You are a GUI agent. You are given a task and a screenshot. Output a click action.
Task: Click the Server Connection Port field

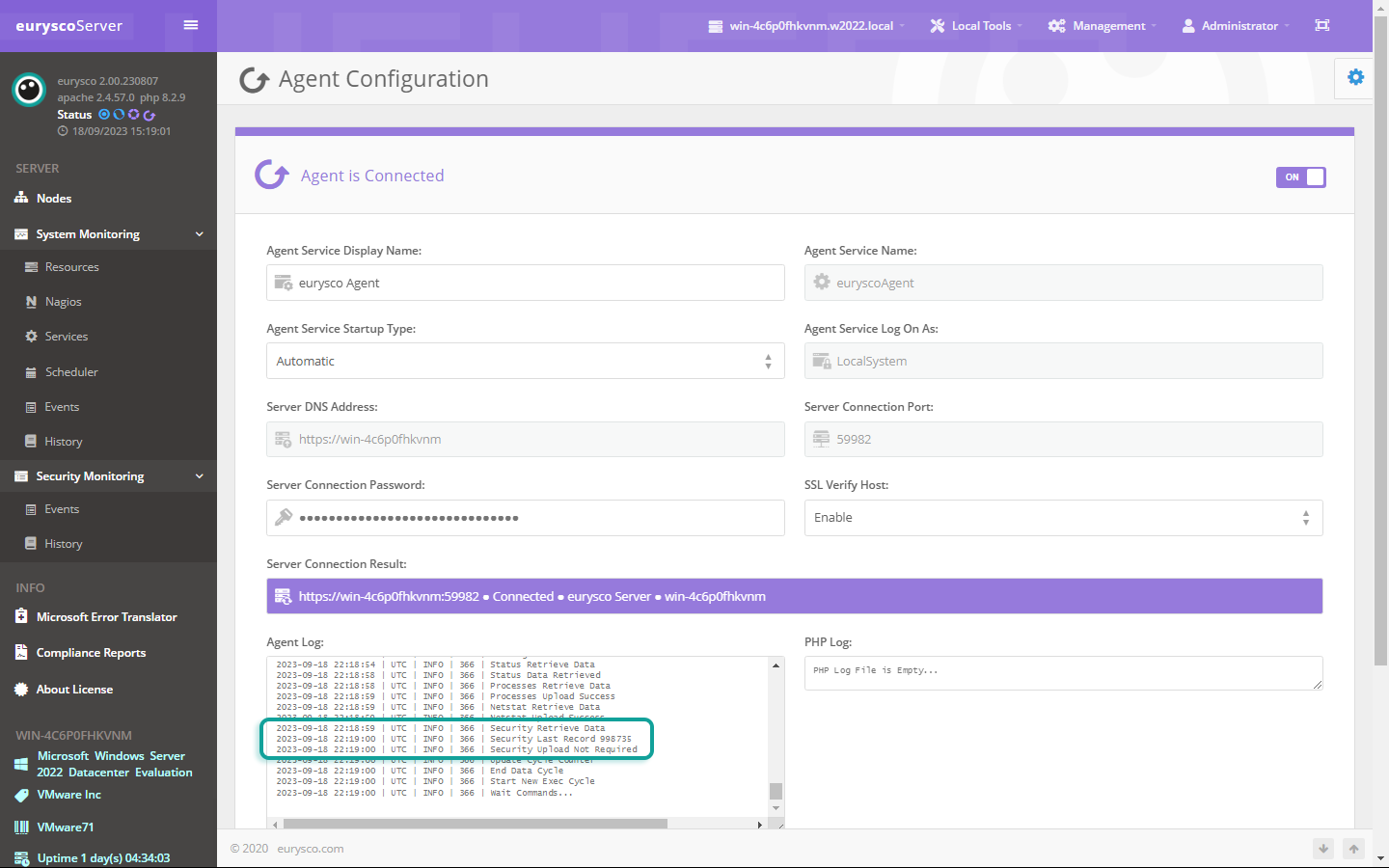[1063, 439]
